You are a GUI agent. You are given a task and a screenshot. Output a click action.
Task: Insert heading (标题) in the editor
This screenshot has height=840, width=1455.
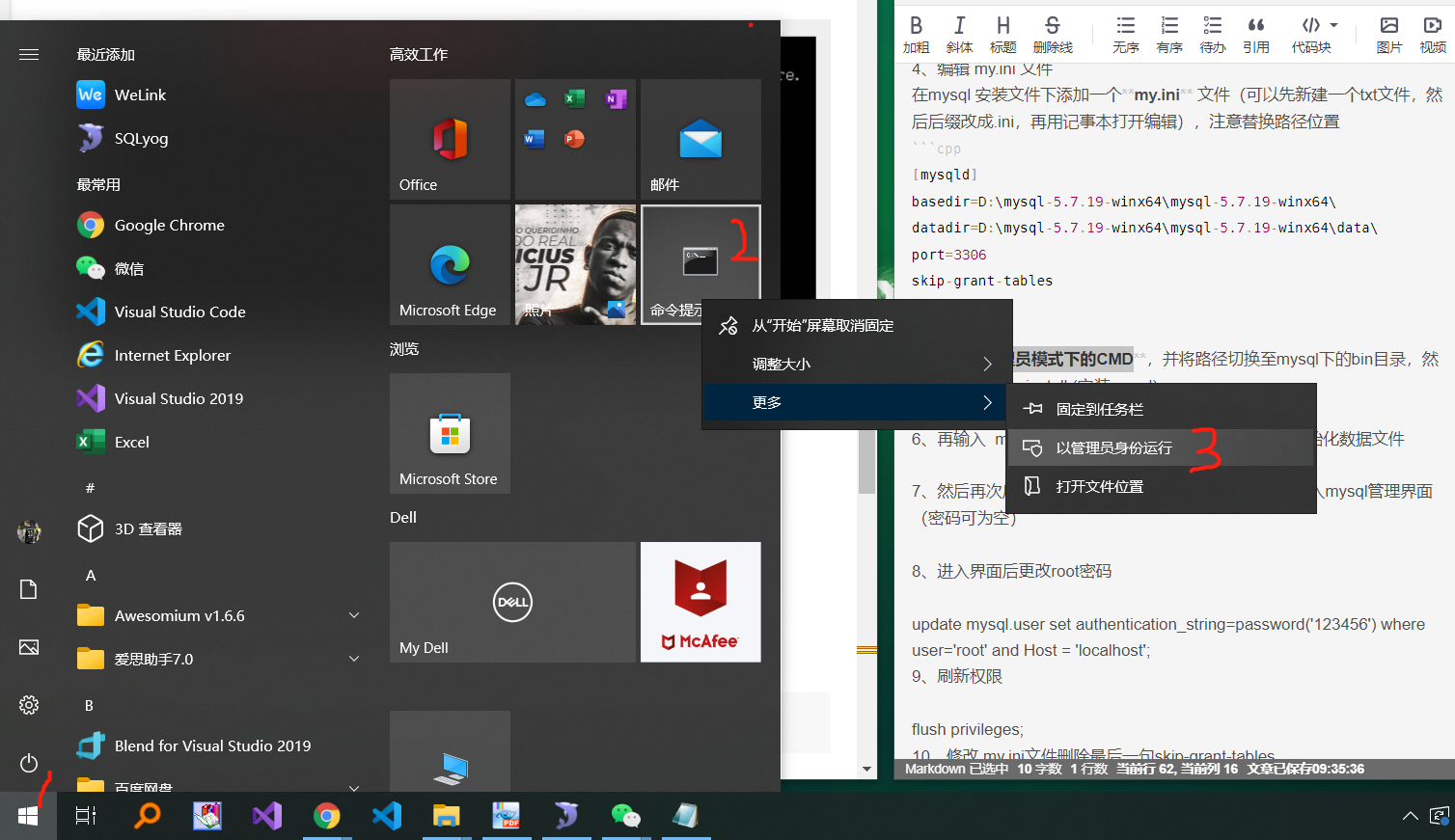1002,35
